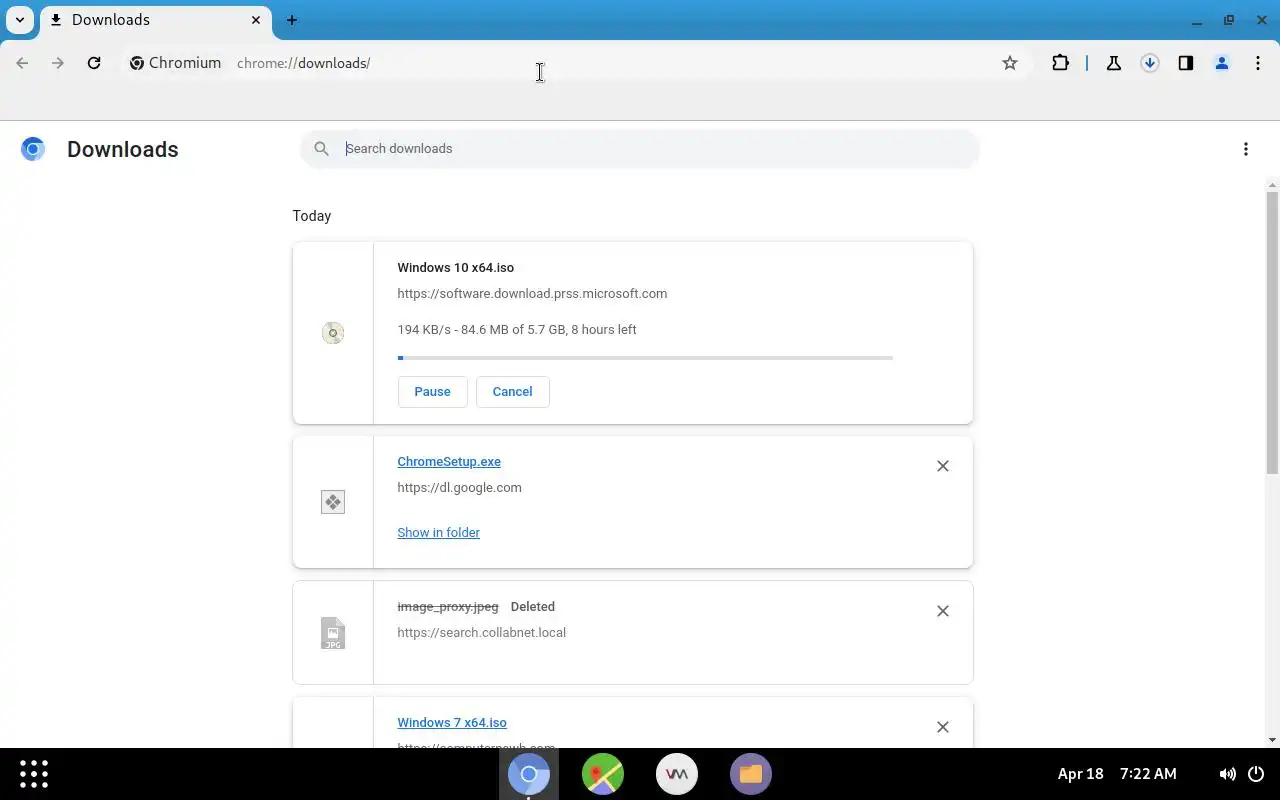Screen dimensions: 1280x800
Task: Launch Maps from the taskbar
Action: 603,774
